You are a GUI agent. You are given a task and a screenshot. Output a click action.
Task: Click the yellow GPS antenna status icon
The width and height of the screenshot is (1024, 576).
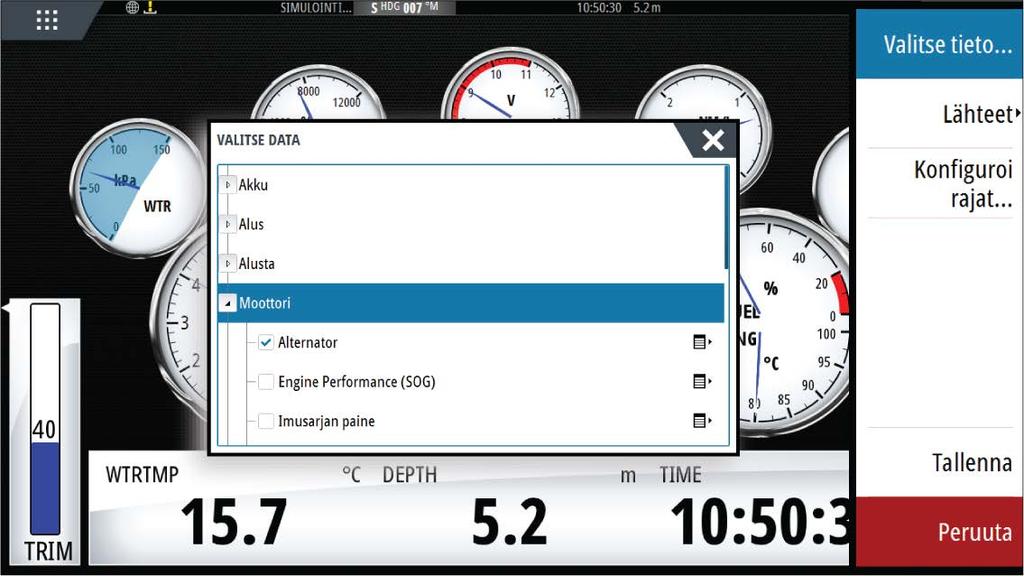150,7
